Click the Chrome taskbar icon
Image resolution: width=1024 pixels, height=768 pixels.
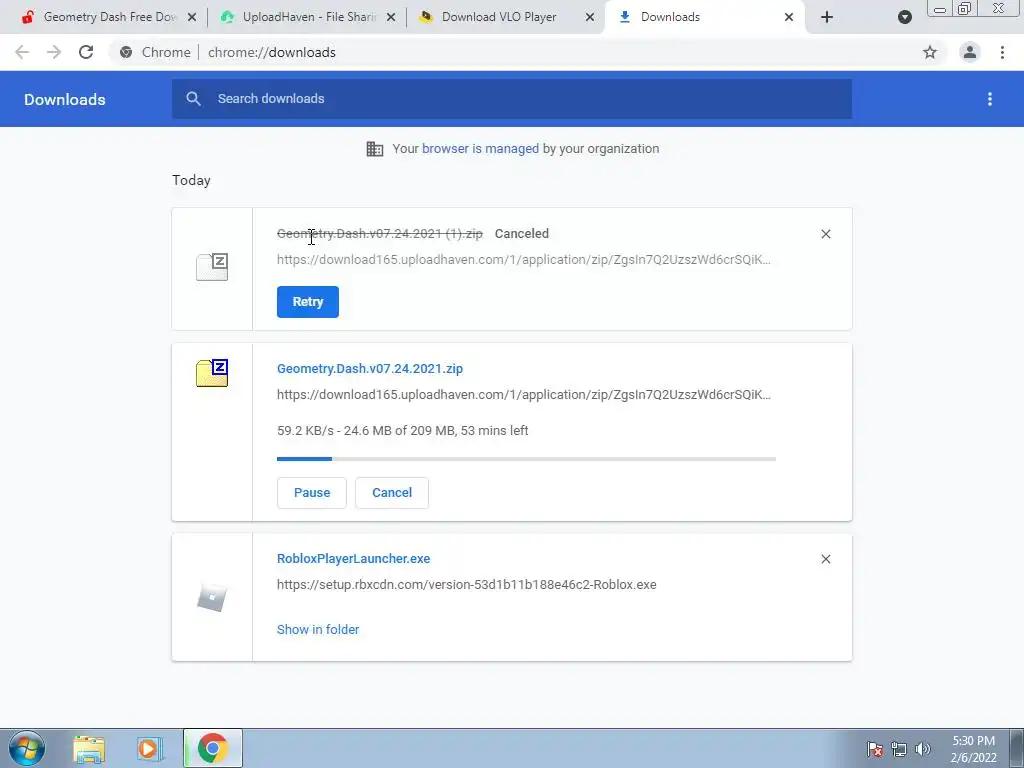click(212, 748)
